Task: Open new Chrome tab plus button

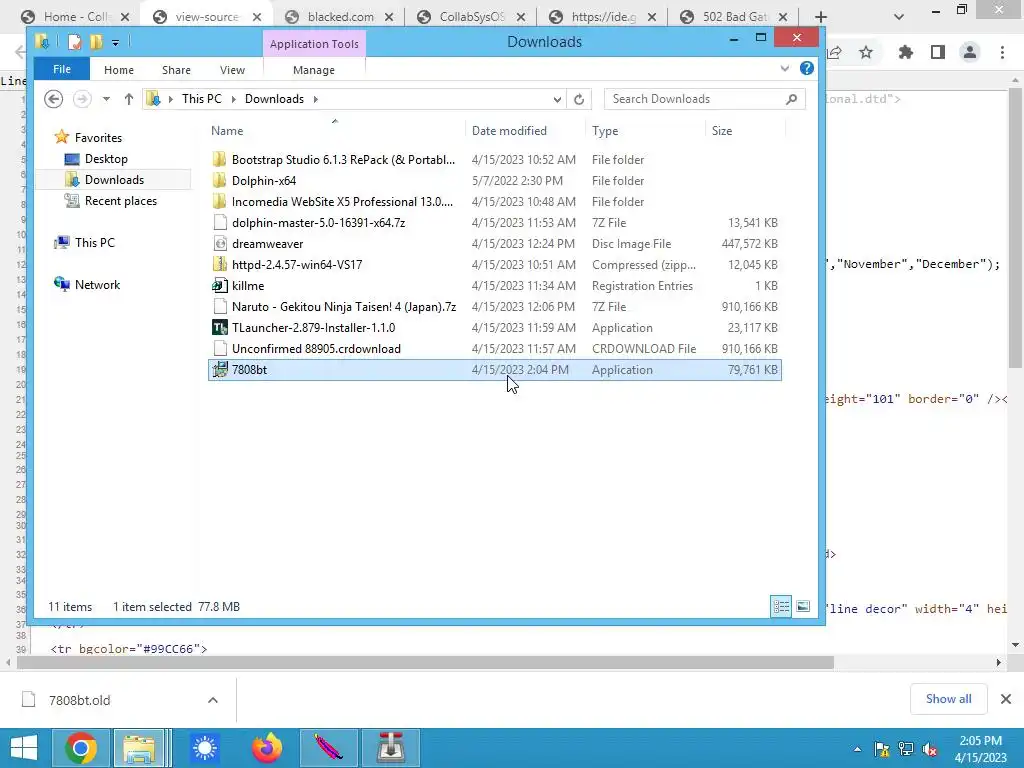Action: point(821,17)
